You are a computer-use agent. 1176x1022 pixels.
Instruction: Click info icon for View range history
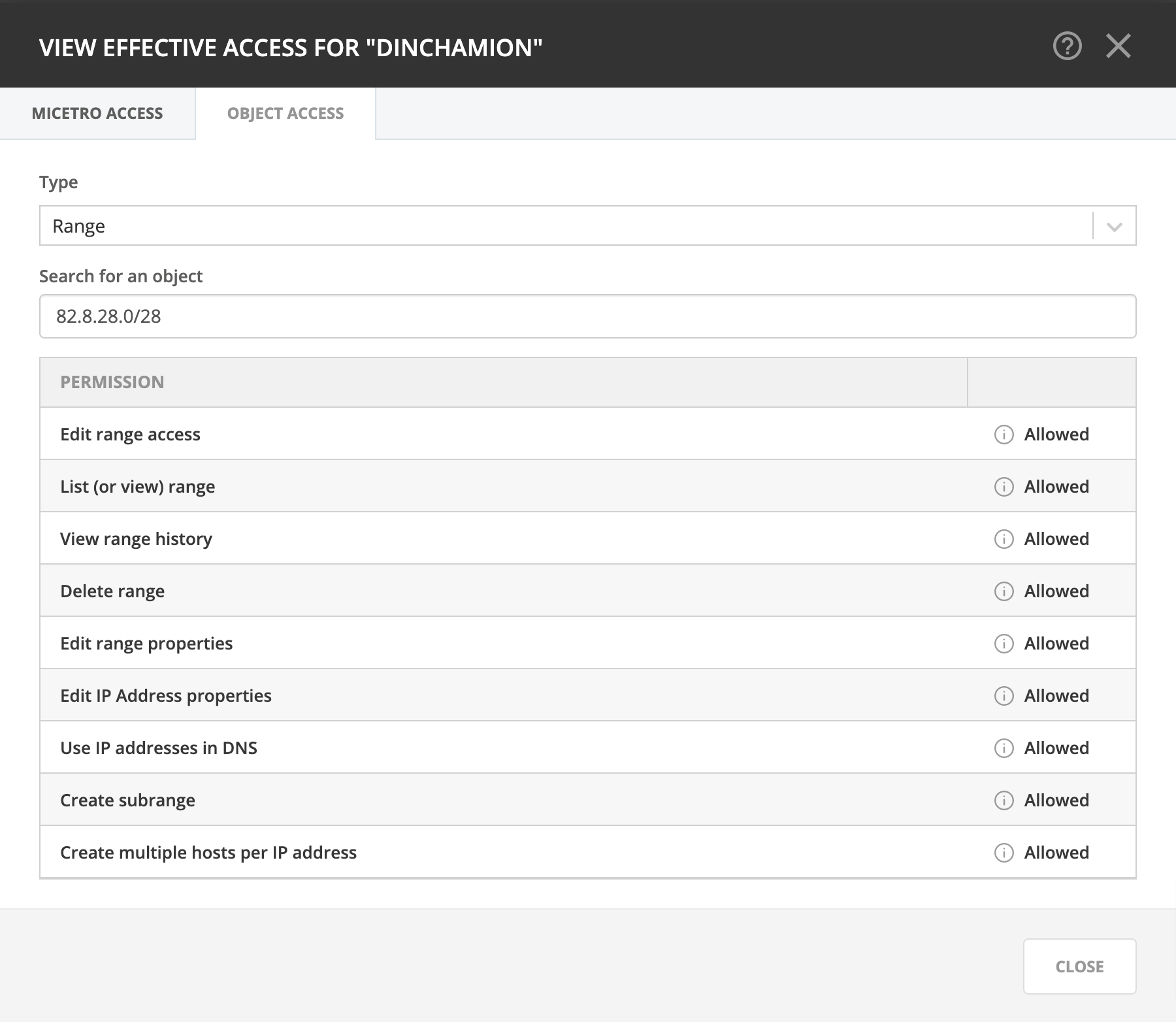tap(1004, 539)
